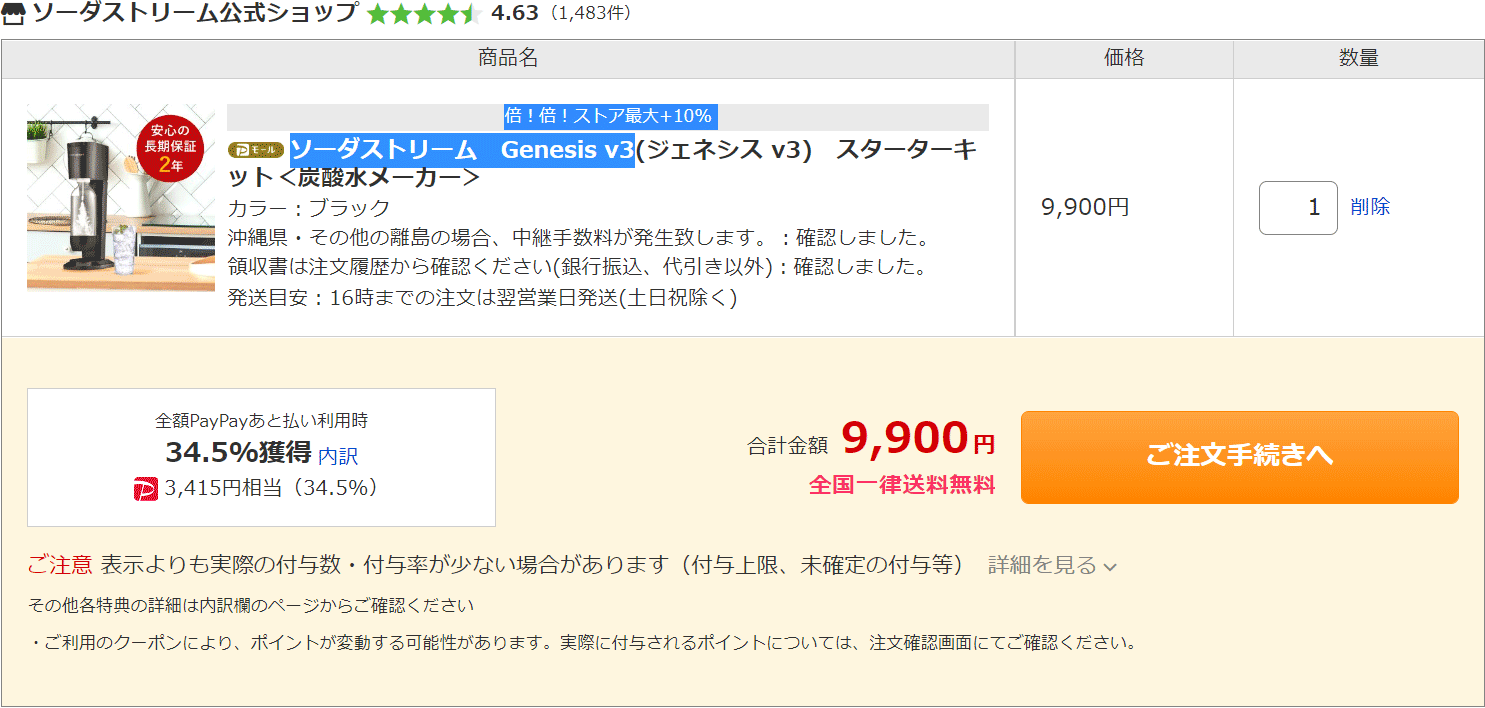Image resolution: width=1485 pixels, height=708 pixels.
Task: Open the ソーダストリーム公式ショップ store page
Action: [195, 13]
